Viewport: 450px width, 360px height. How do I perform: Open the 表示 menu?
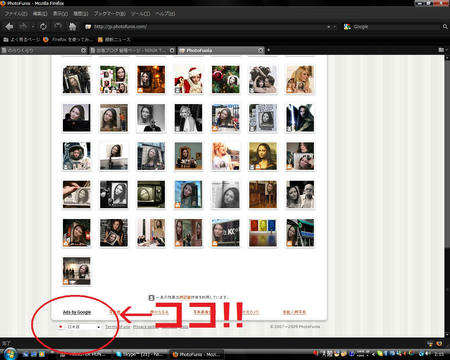(60, 14)
